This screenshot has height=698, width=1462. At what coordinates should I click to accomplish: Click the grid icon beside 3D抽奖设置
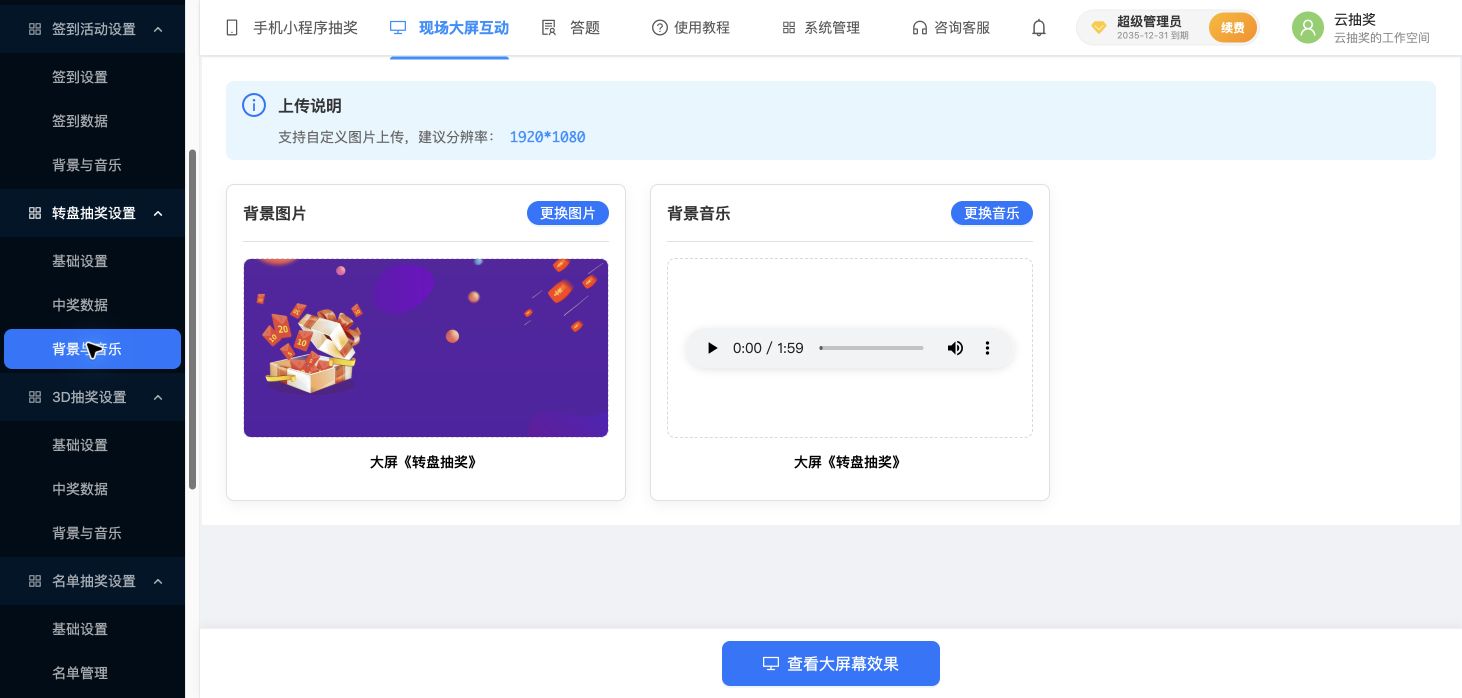(35, 397)
